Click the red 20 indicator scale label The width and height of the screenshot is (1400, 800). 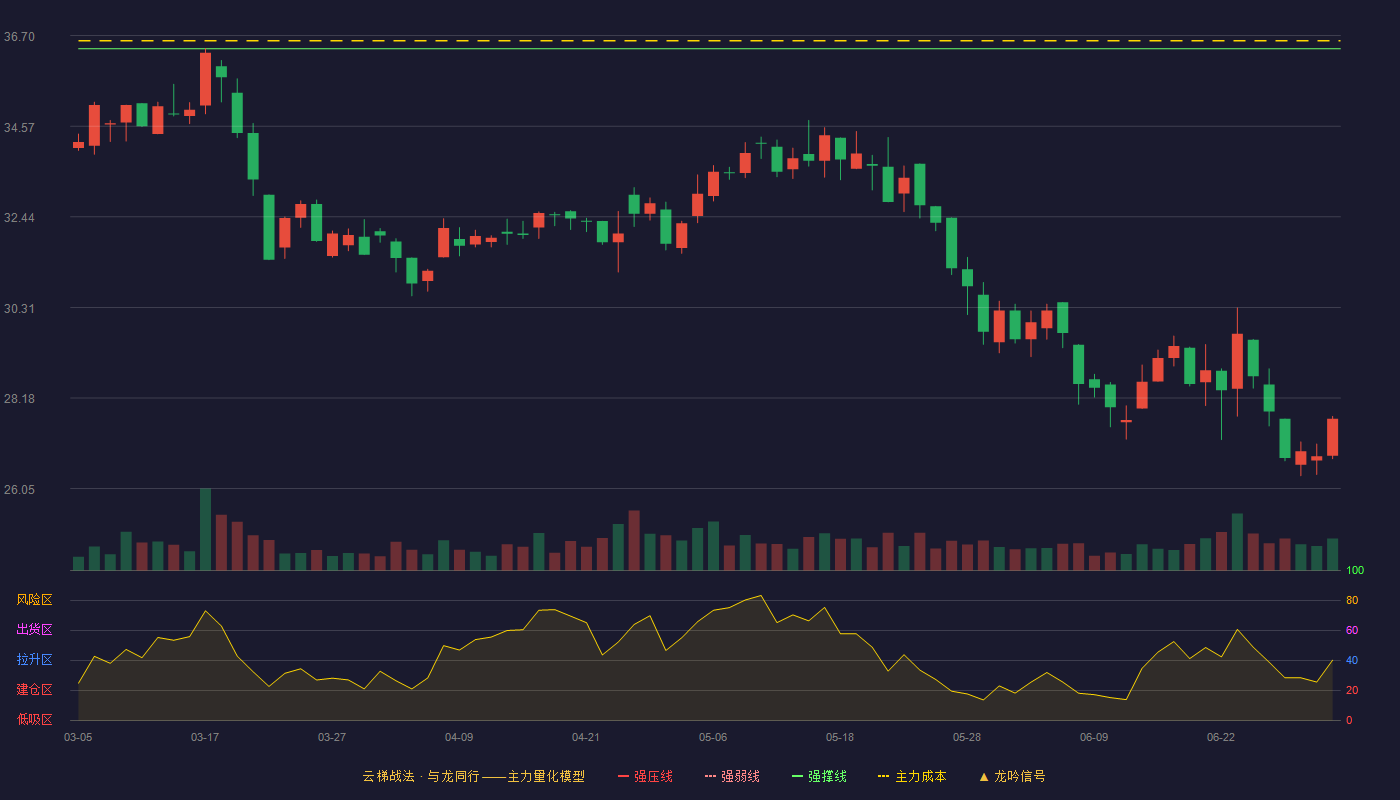1352,691
